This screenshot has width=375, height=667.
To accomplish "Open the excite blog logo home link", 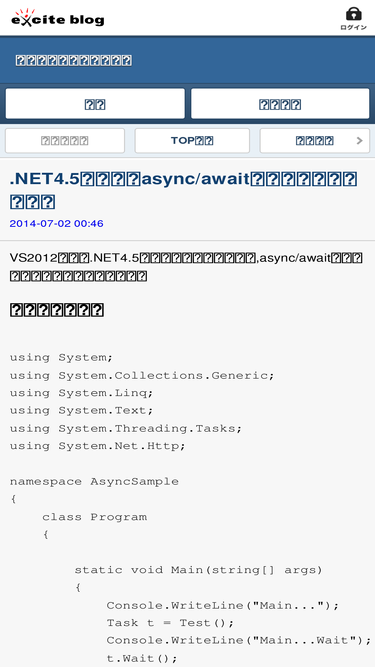I will coord(57,18).
